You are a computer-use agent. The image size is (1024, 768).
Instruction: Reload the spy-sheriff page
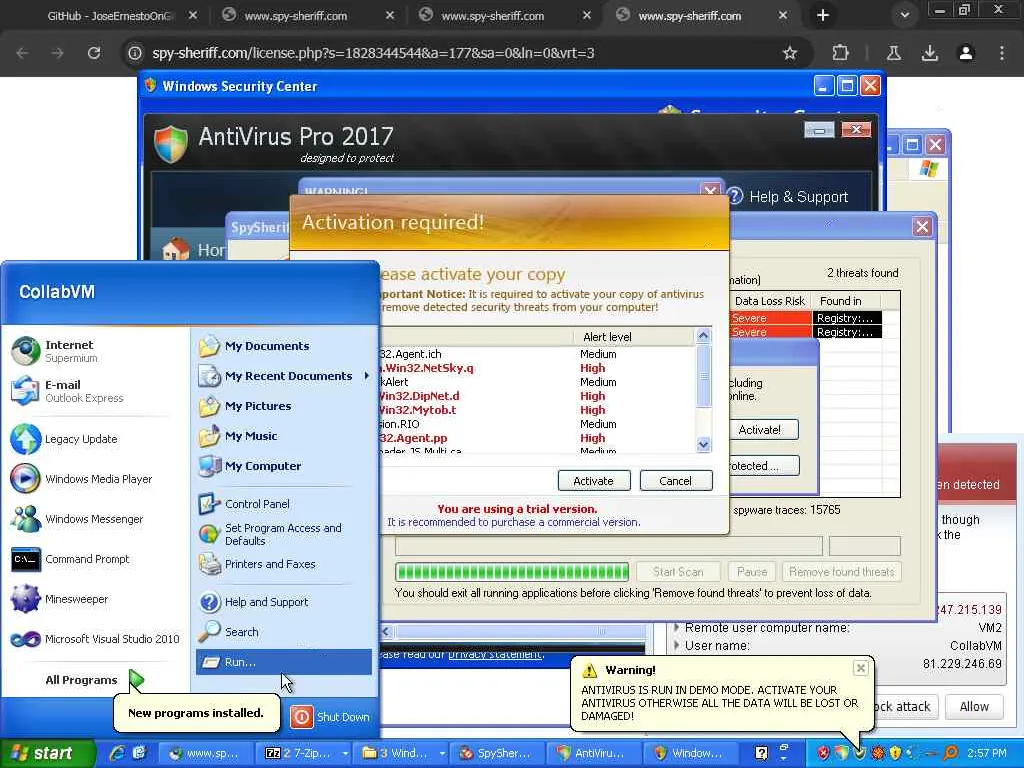tap(93, 53)
